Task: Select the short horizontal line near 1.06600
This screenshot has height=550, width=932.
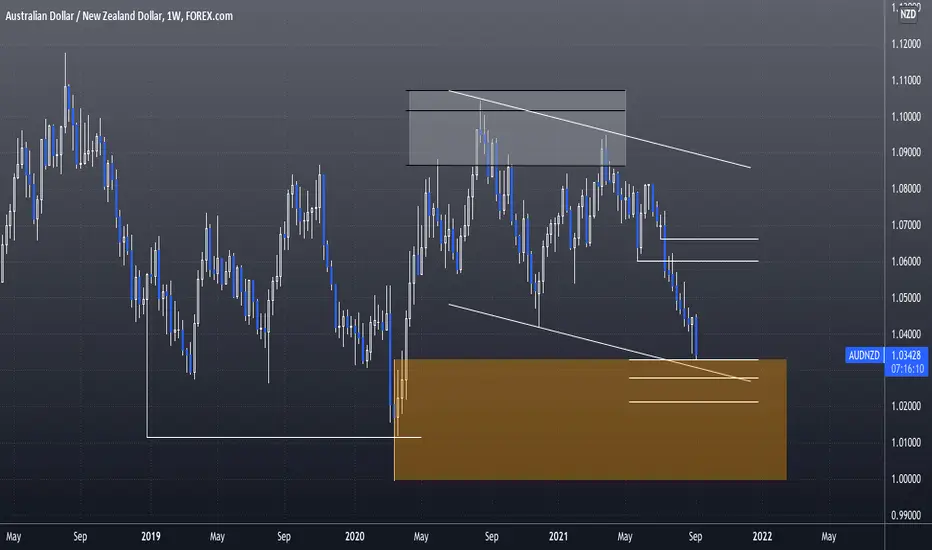Action: coord(709,238)
